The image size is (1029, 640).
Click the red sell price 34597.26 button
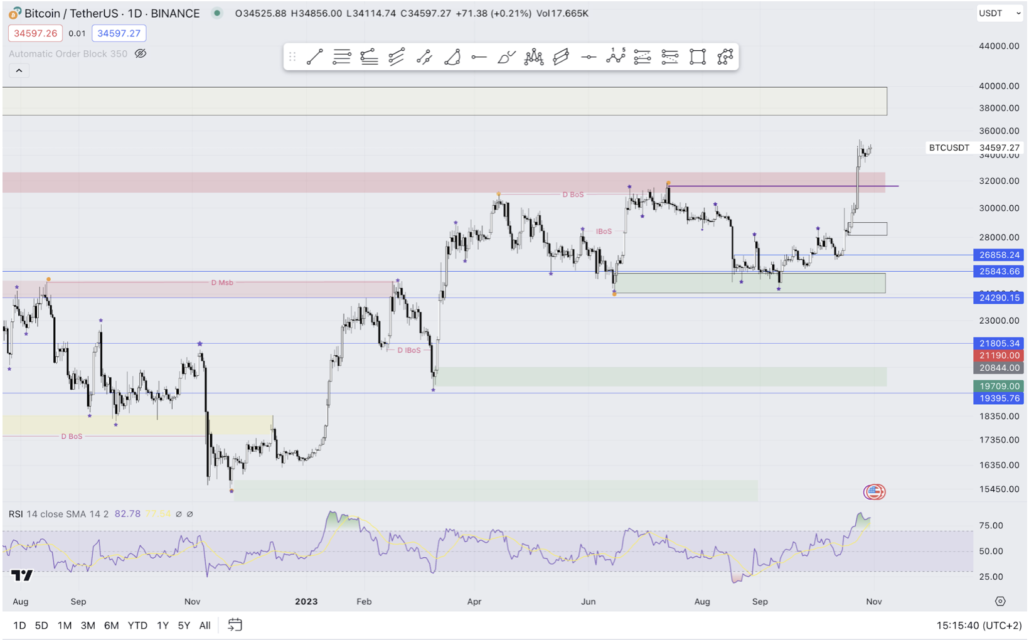pos(35,33)
